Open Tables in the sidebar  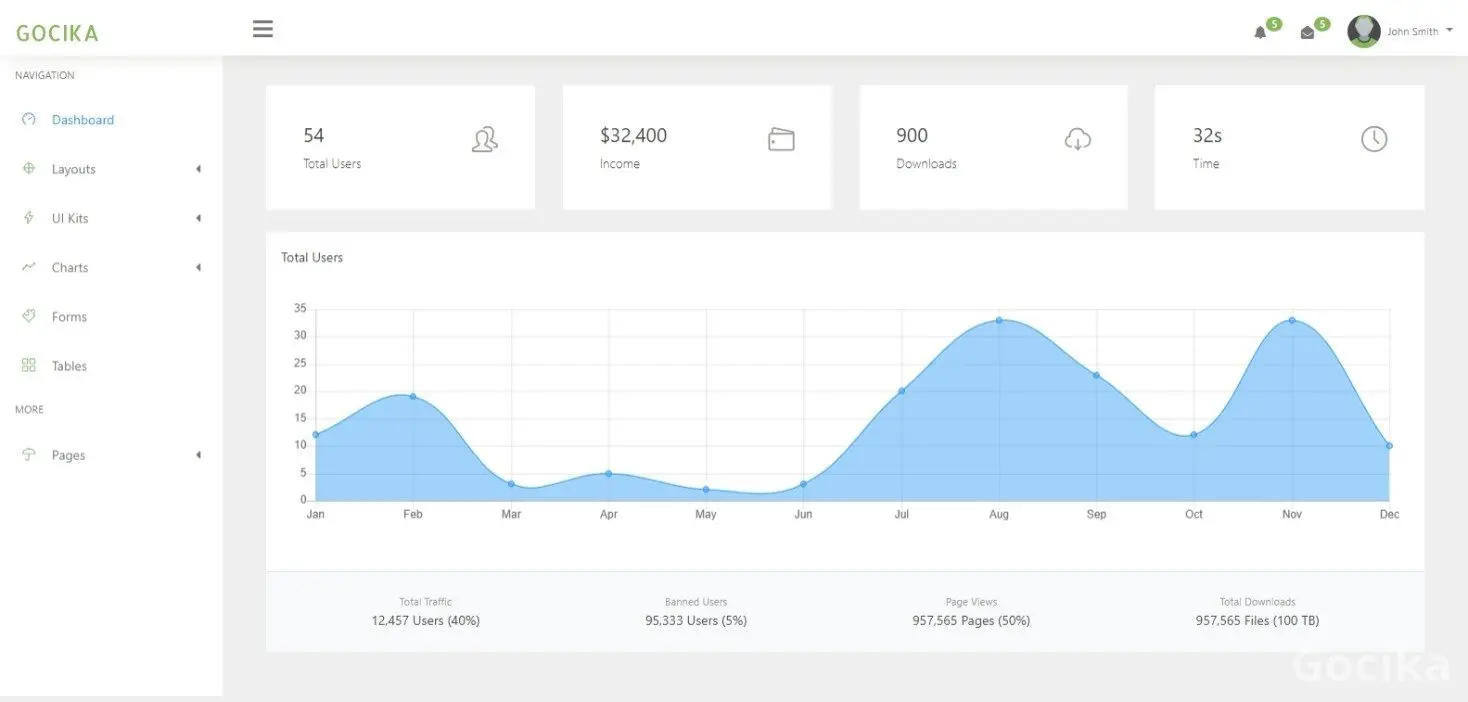[x=69, y=366]
